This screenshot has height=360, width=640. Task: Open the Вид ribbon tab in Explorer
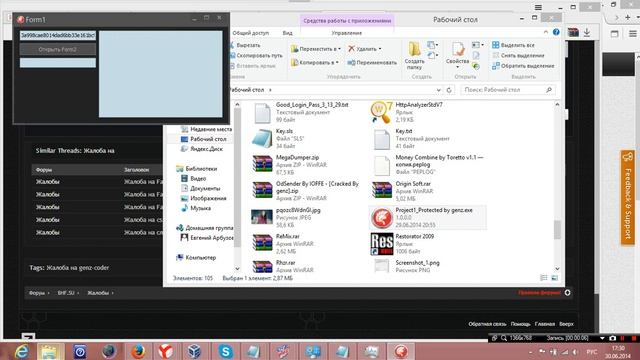[287, 33]
